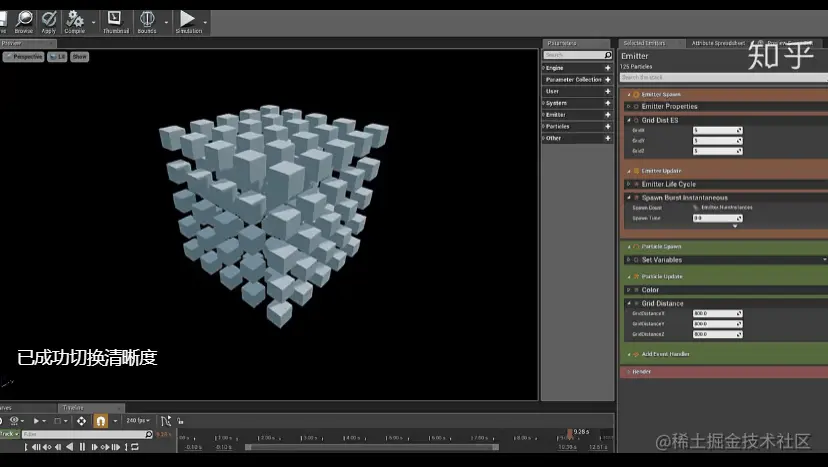The width and height of the screenshot is (828, 467).
Task: Pause timeline playback
Action: tap(82, 447)
